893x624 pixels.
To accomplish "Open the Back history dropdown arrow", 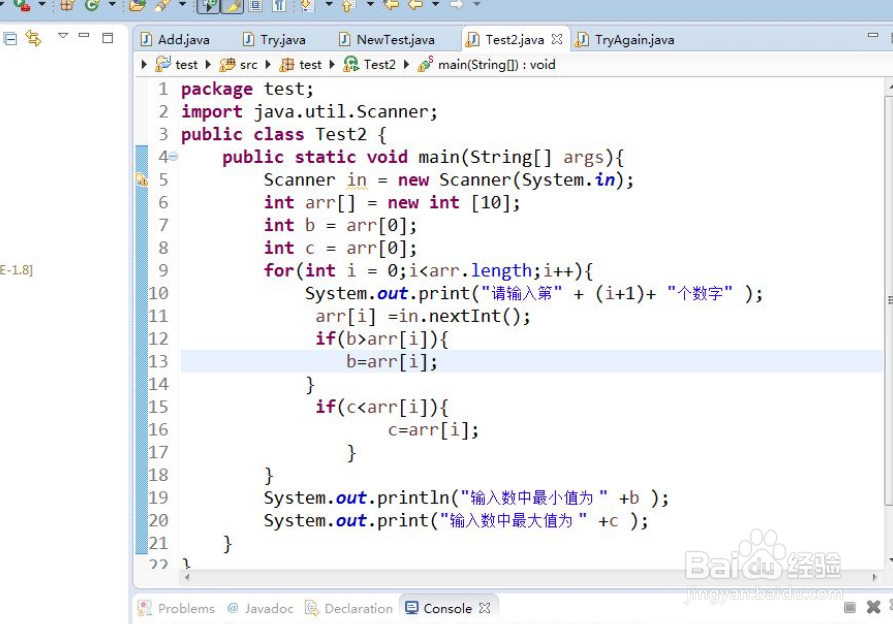I will (435, 5).
